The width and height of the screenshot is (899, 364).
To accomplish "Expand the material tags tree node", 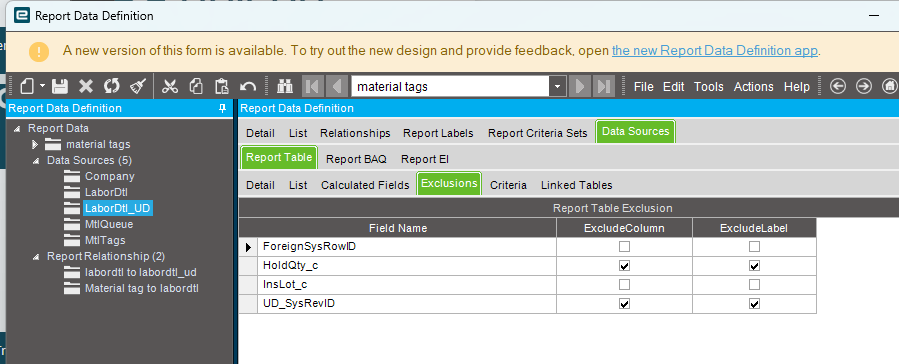I will click(35, 144).
